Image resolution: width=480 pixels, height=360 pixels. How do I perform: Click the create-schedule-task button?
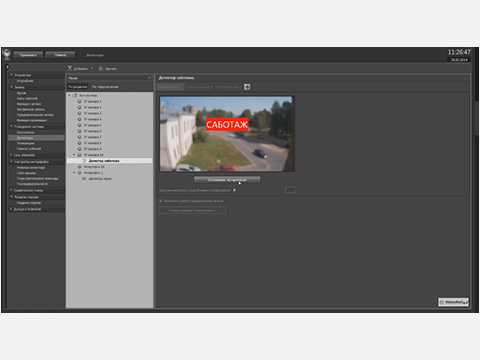[x=192, y=210]
